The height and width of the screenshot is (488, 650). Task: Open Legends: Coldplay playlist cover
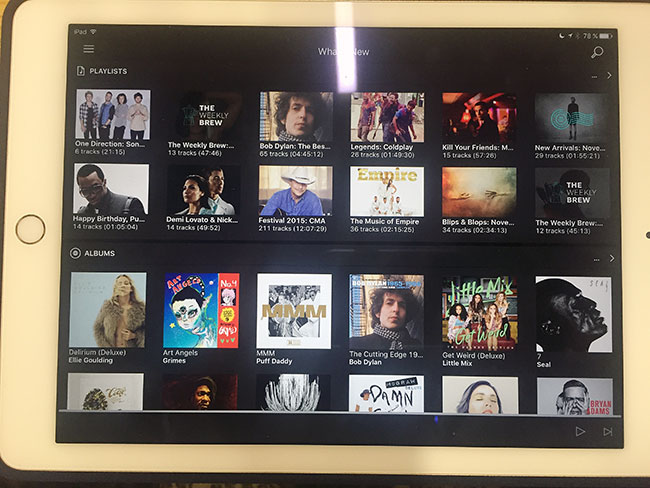(x=387, y=118)
